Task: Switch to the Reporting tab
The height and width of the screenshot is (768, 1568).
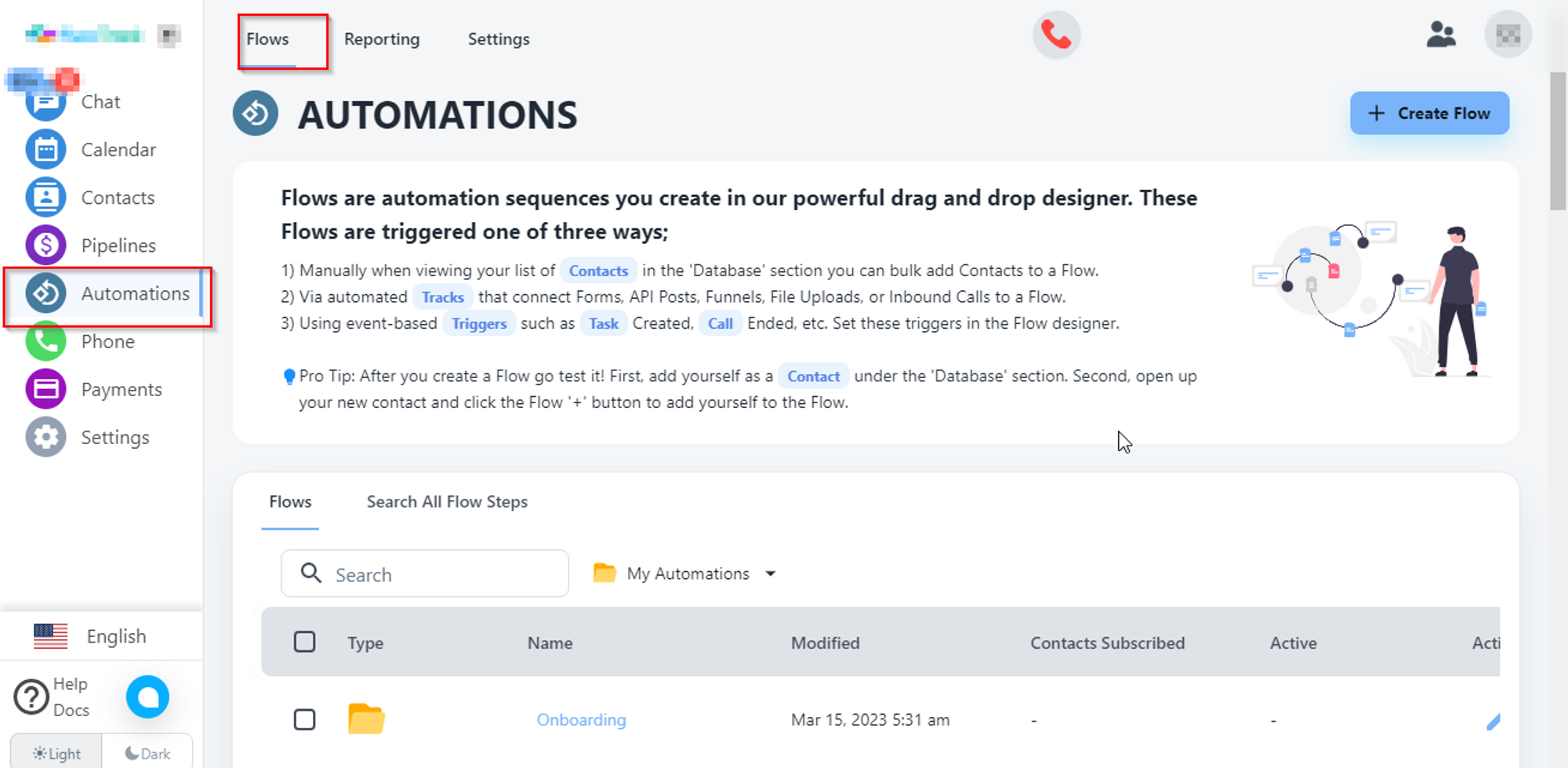Action: [x=382, y=39]
